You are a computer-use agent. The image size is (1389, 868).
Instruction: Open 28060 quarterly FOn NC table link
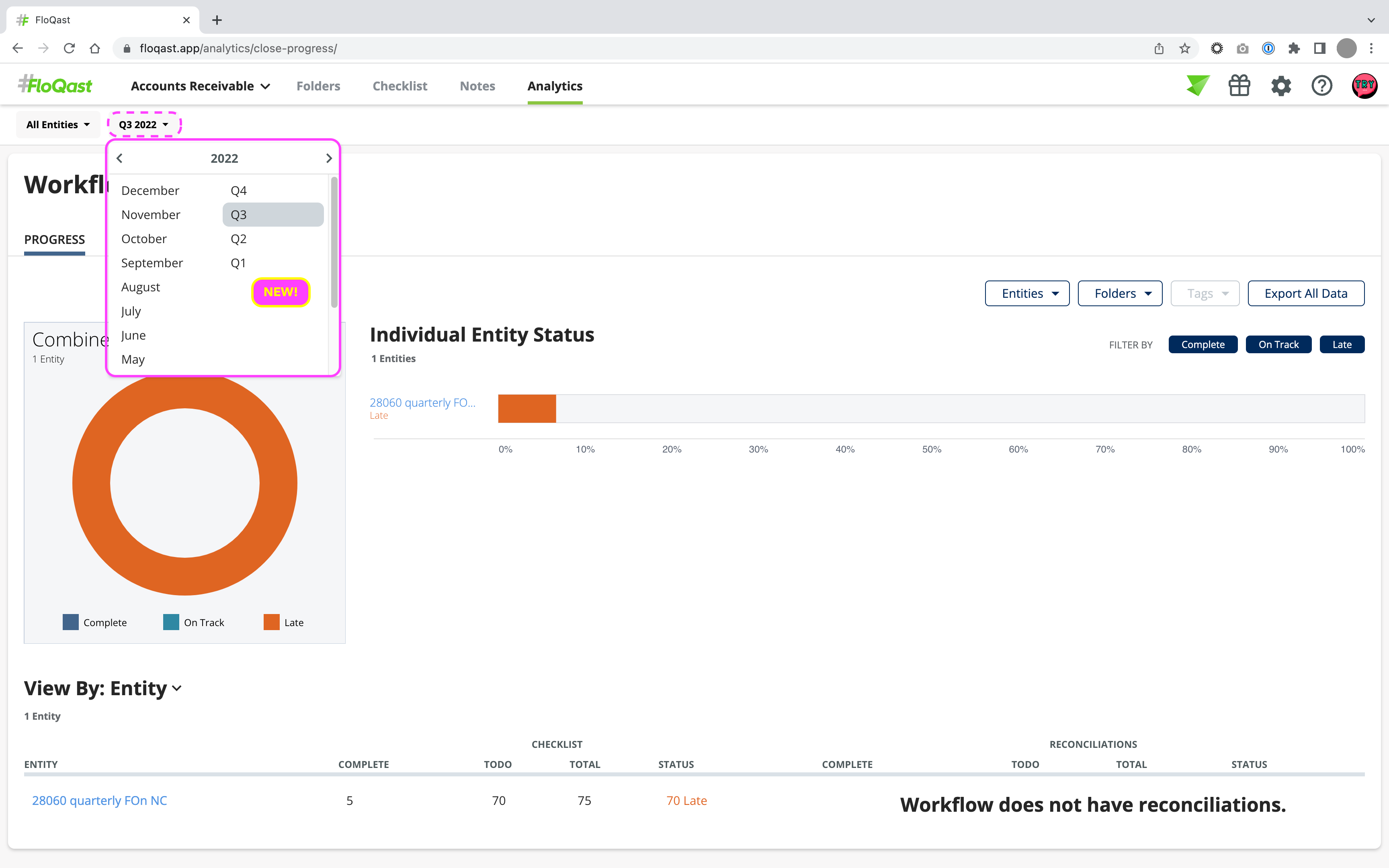99,800
